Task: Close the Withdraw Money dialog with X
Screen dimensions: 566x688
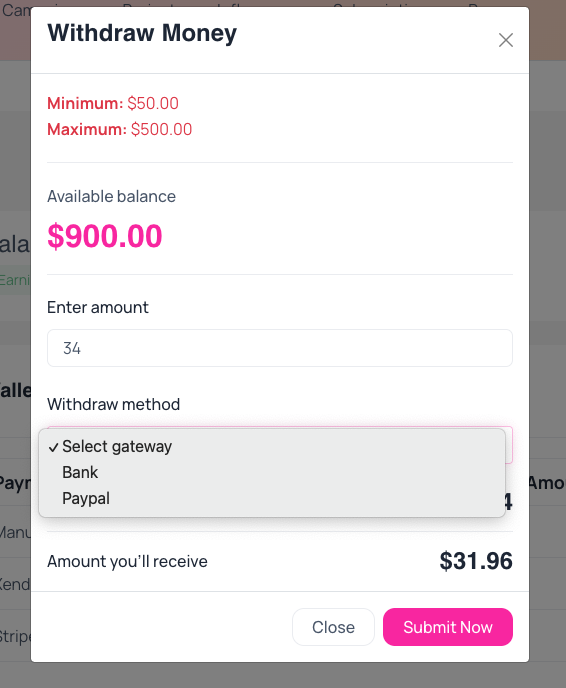Action: click(x=505, y=40)
